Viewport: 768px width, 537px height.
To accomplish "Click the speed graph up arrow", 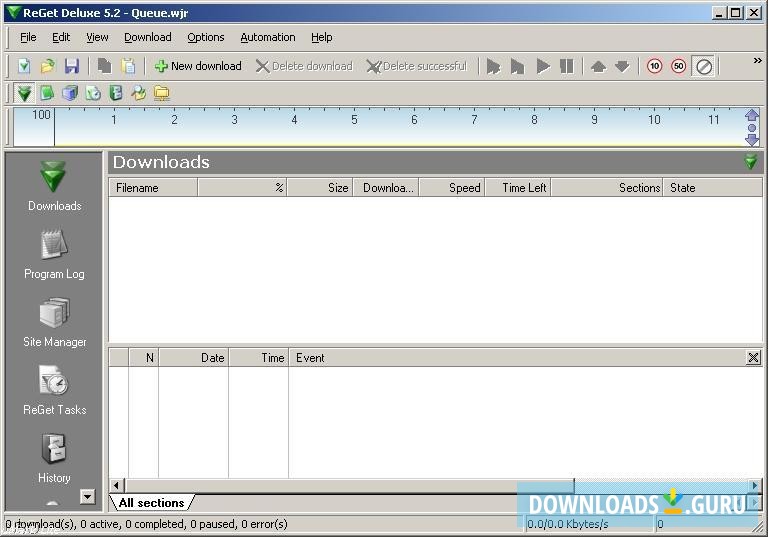I will click(x=752, y=116).
